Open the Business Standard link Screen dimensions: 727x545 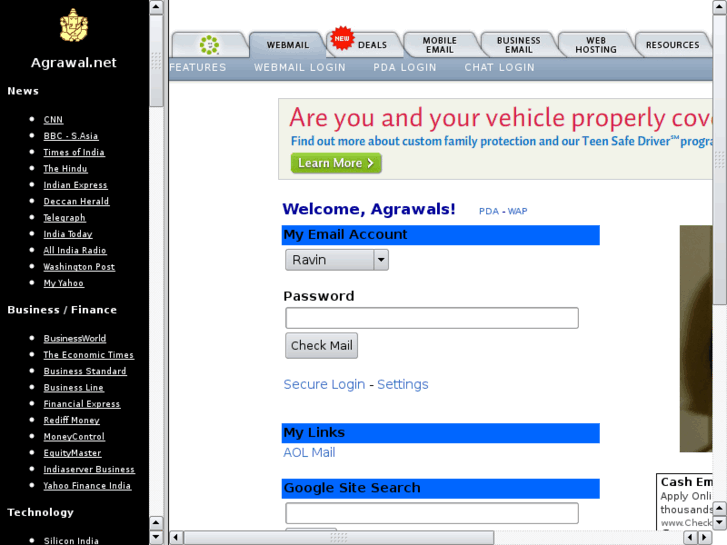coord(85,371)
